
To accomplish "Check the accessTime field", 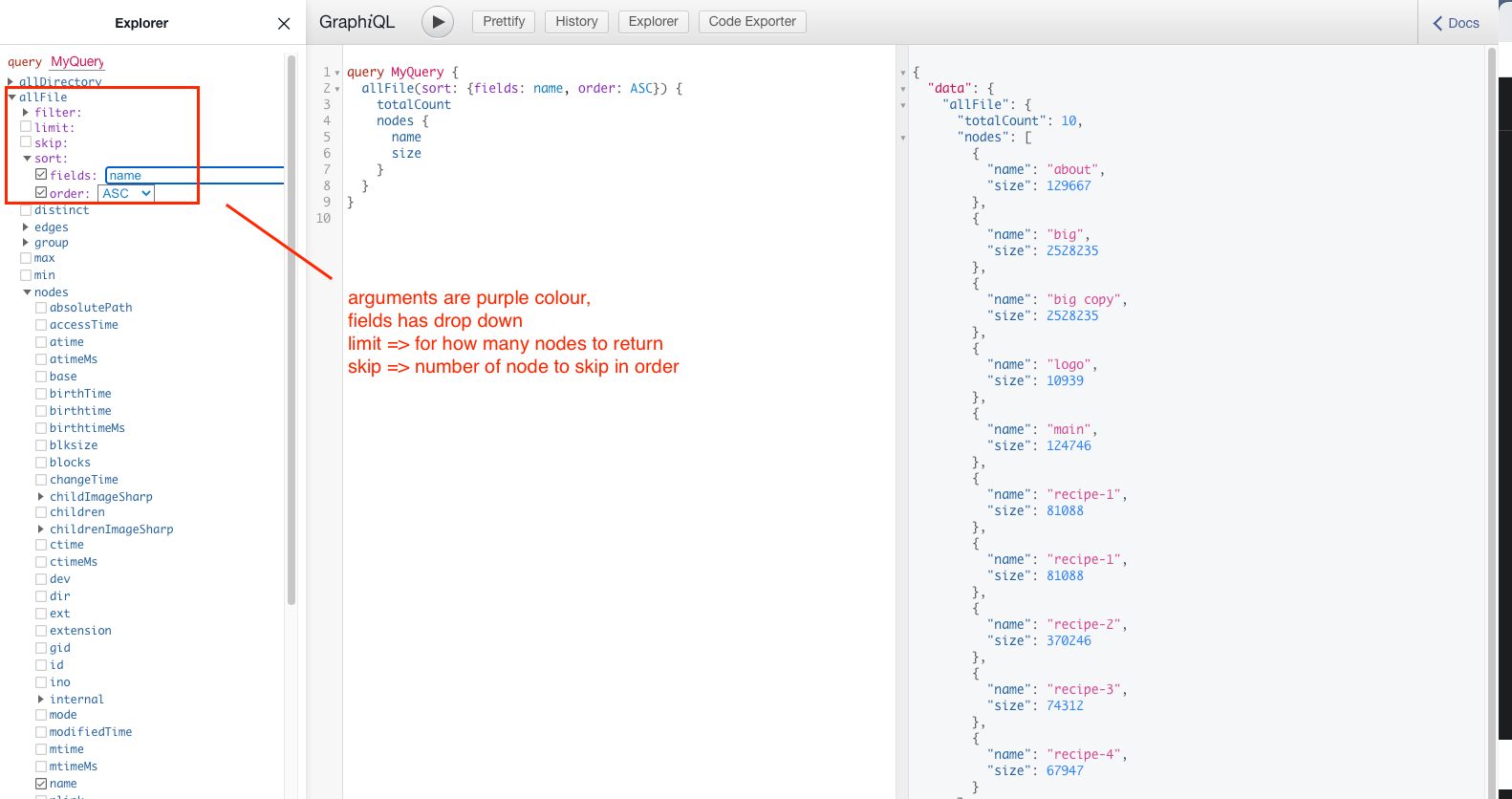I will point(41,325).
